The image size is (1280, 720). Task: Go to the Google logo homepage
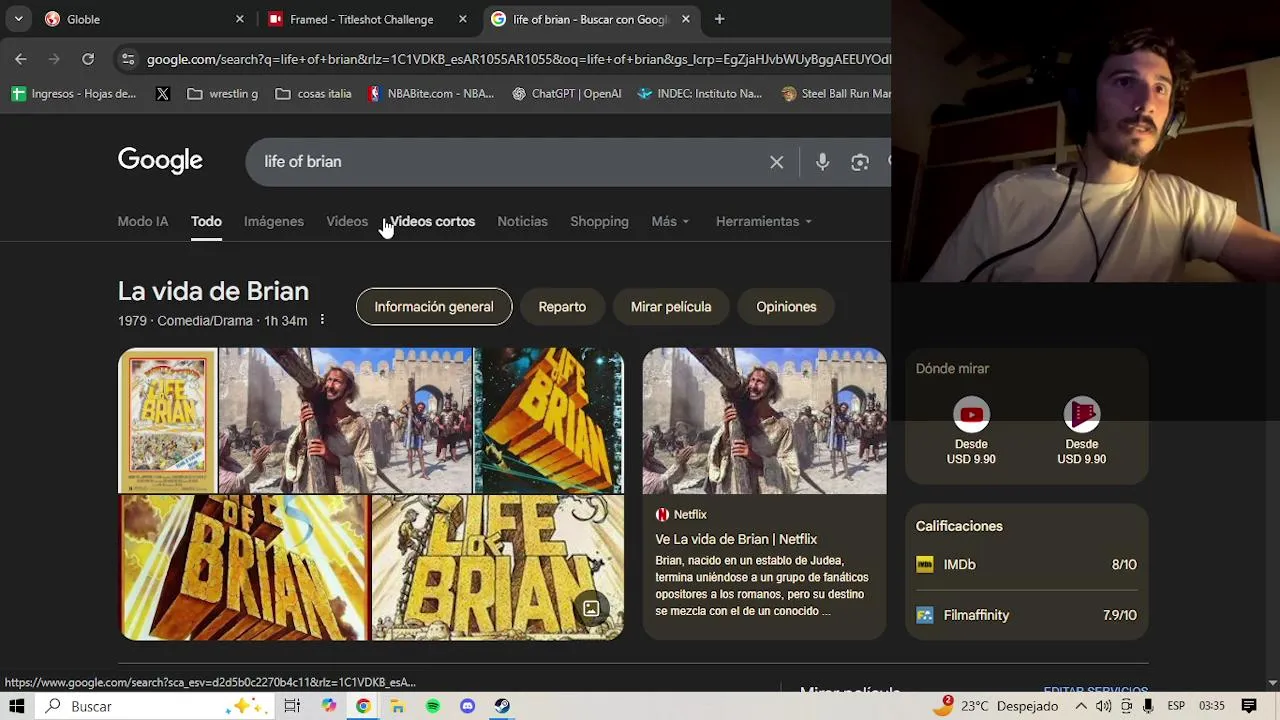160,161
